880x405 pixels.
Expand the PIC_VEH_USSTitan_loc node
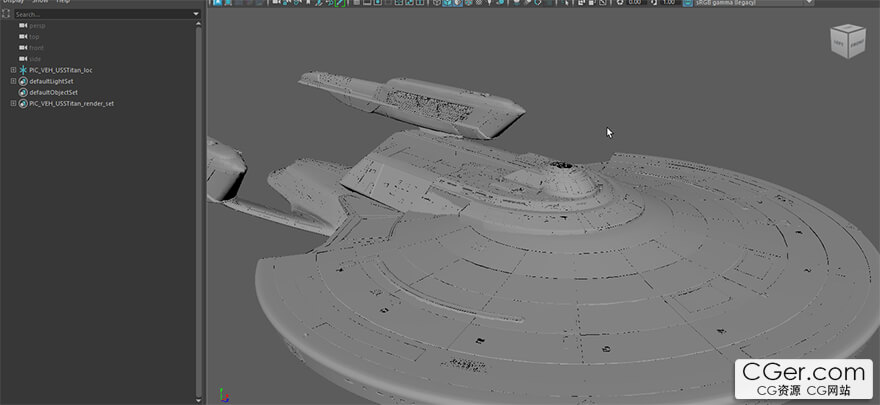click(13, 70)
